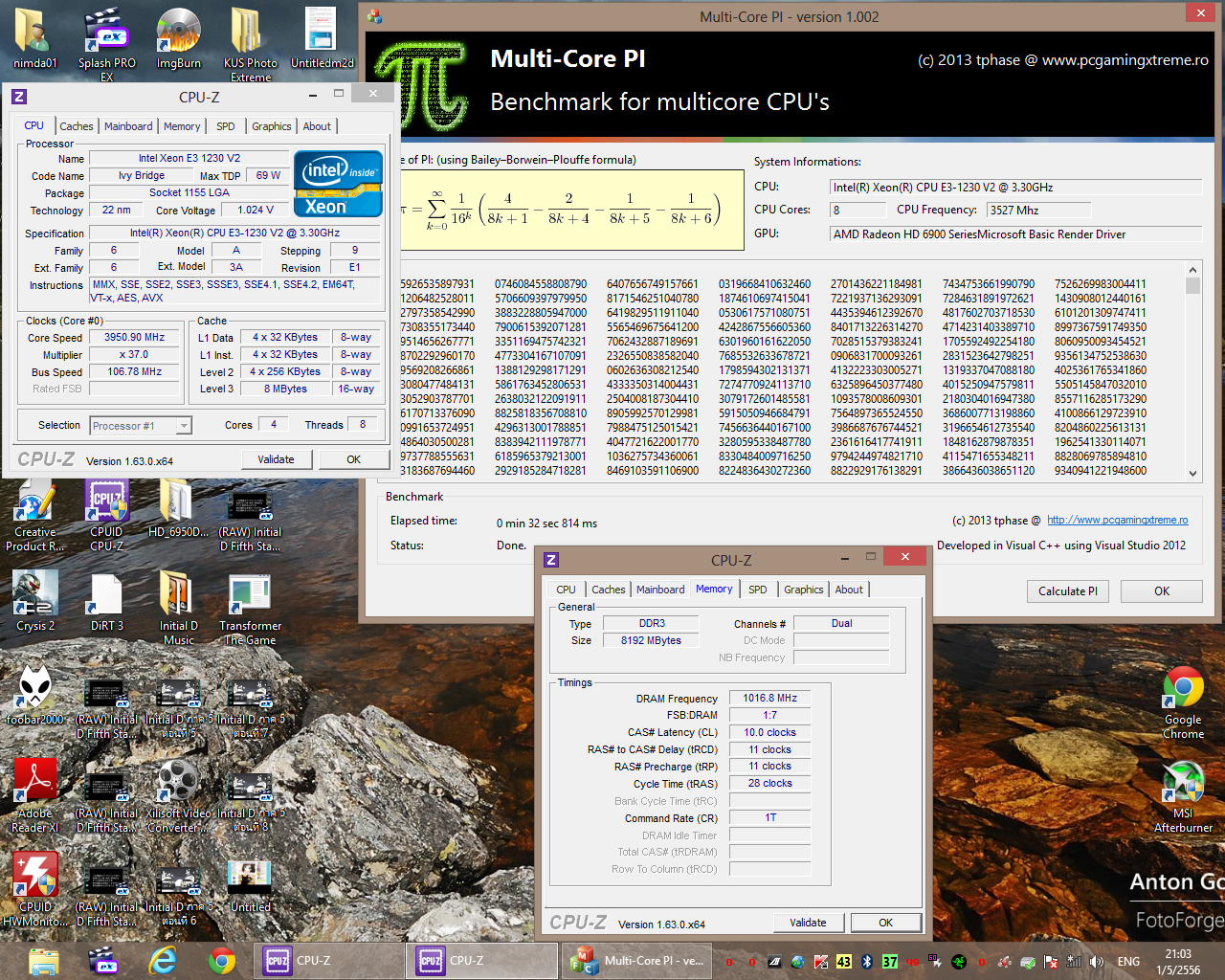
Task: Switch to Mainboard tab in the top-left CPU-Z window
Action: tap(128, 126)
